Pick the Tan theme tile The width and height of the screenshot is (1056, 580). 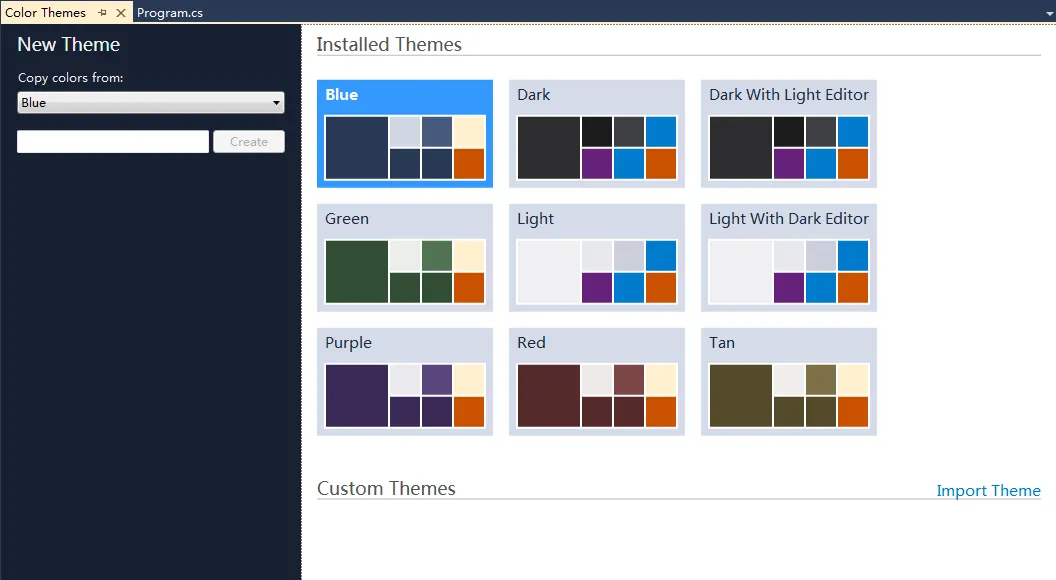(x=788, y=381)
